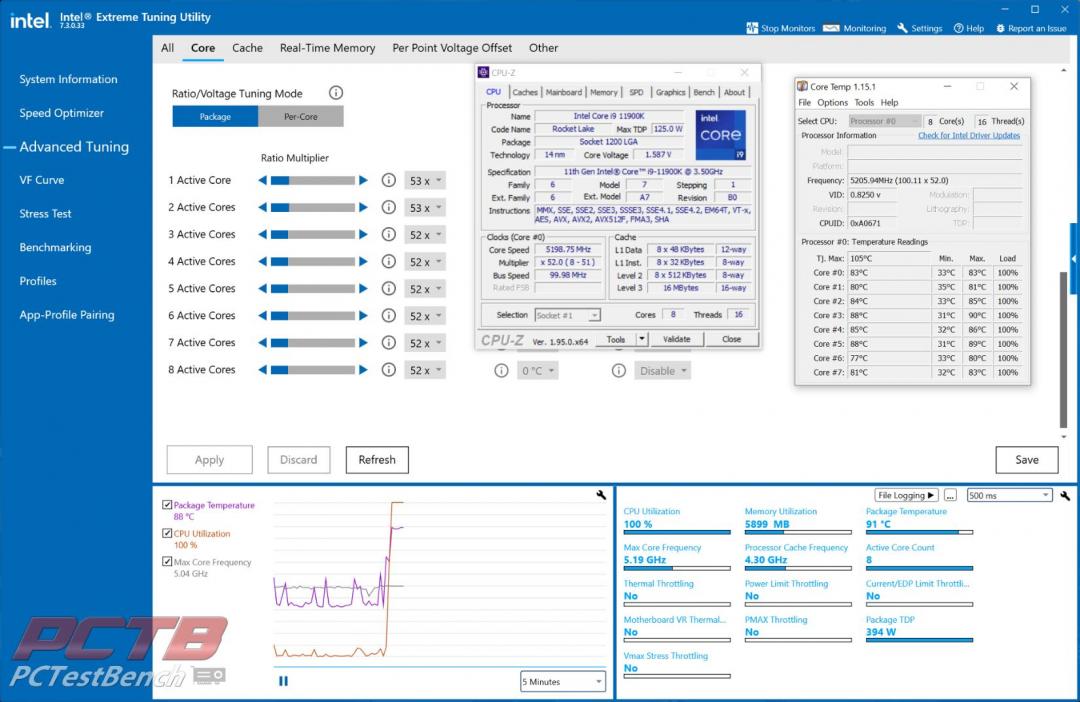1080x702 pixels.
Task: Open Help in the top bar
Action: (968, 28)
